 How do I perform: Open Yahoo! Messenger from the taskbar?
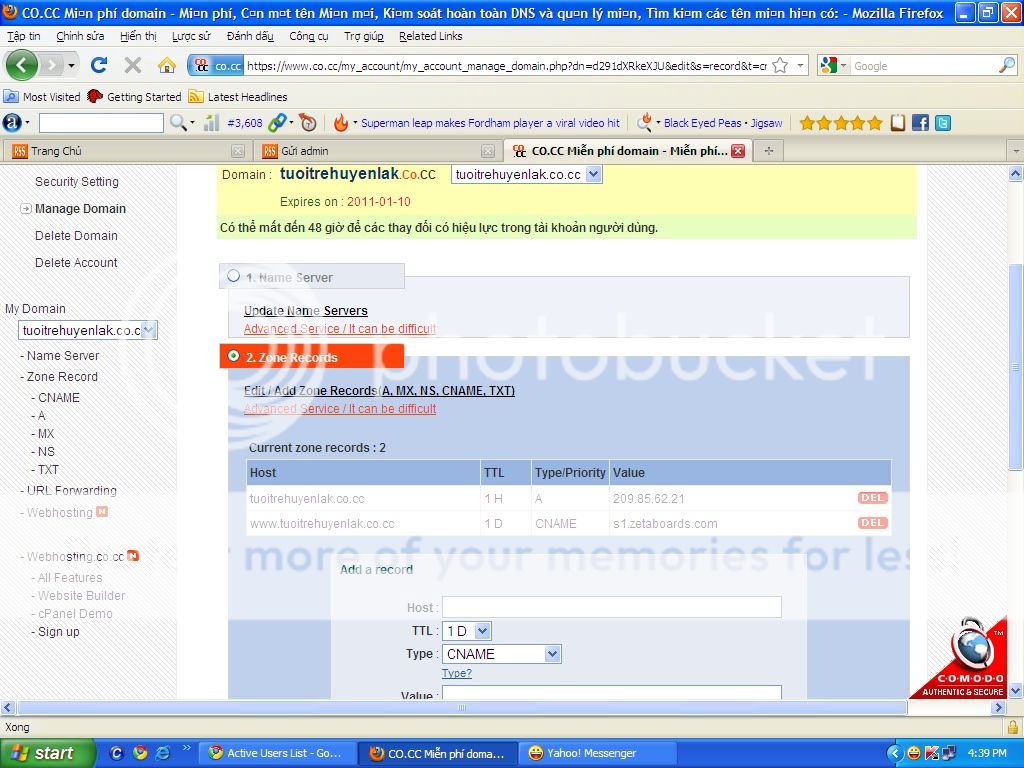pos(590,753)
